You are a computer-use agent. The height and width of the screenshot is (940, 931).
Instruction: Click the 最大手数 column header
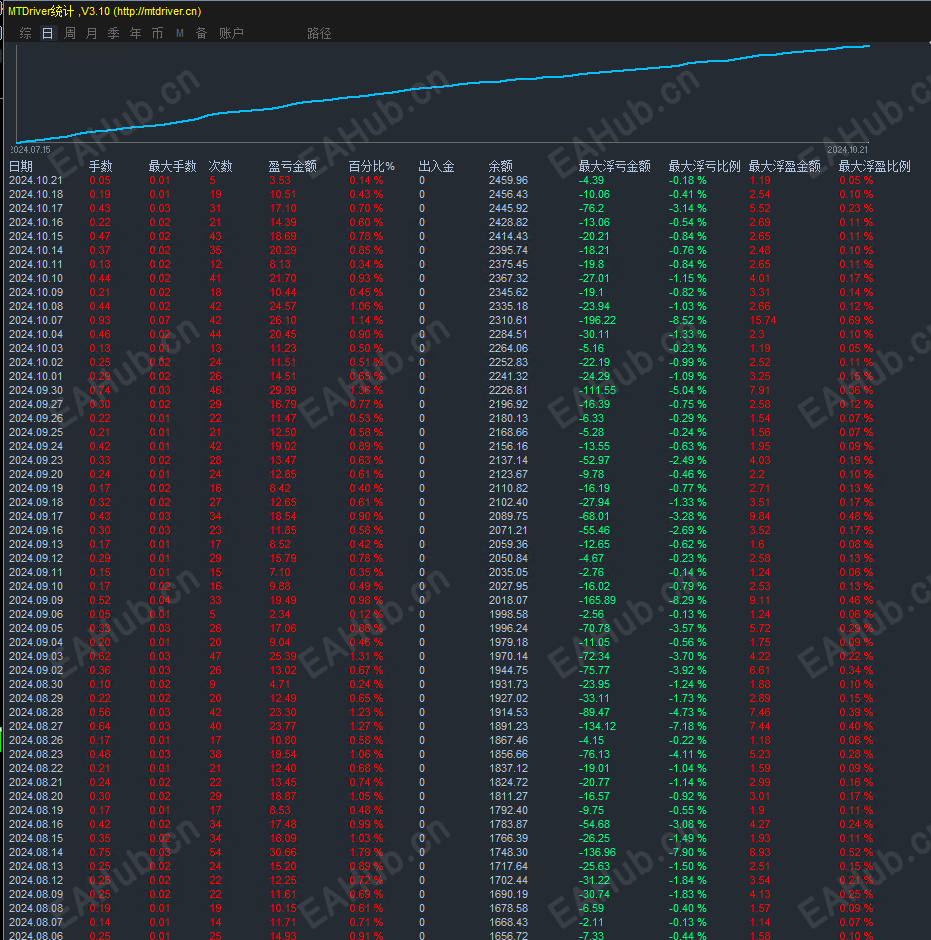173,166
